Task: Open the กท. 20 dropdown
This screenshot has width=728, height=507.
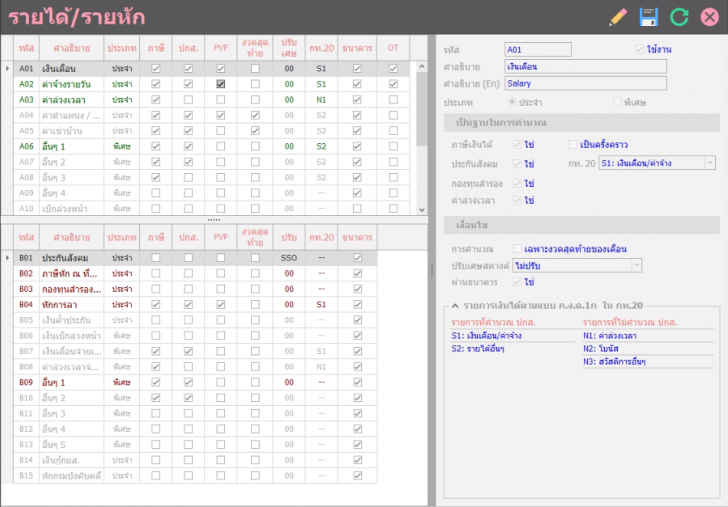Action: (710, 163)
